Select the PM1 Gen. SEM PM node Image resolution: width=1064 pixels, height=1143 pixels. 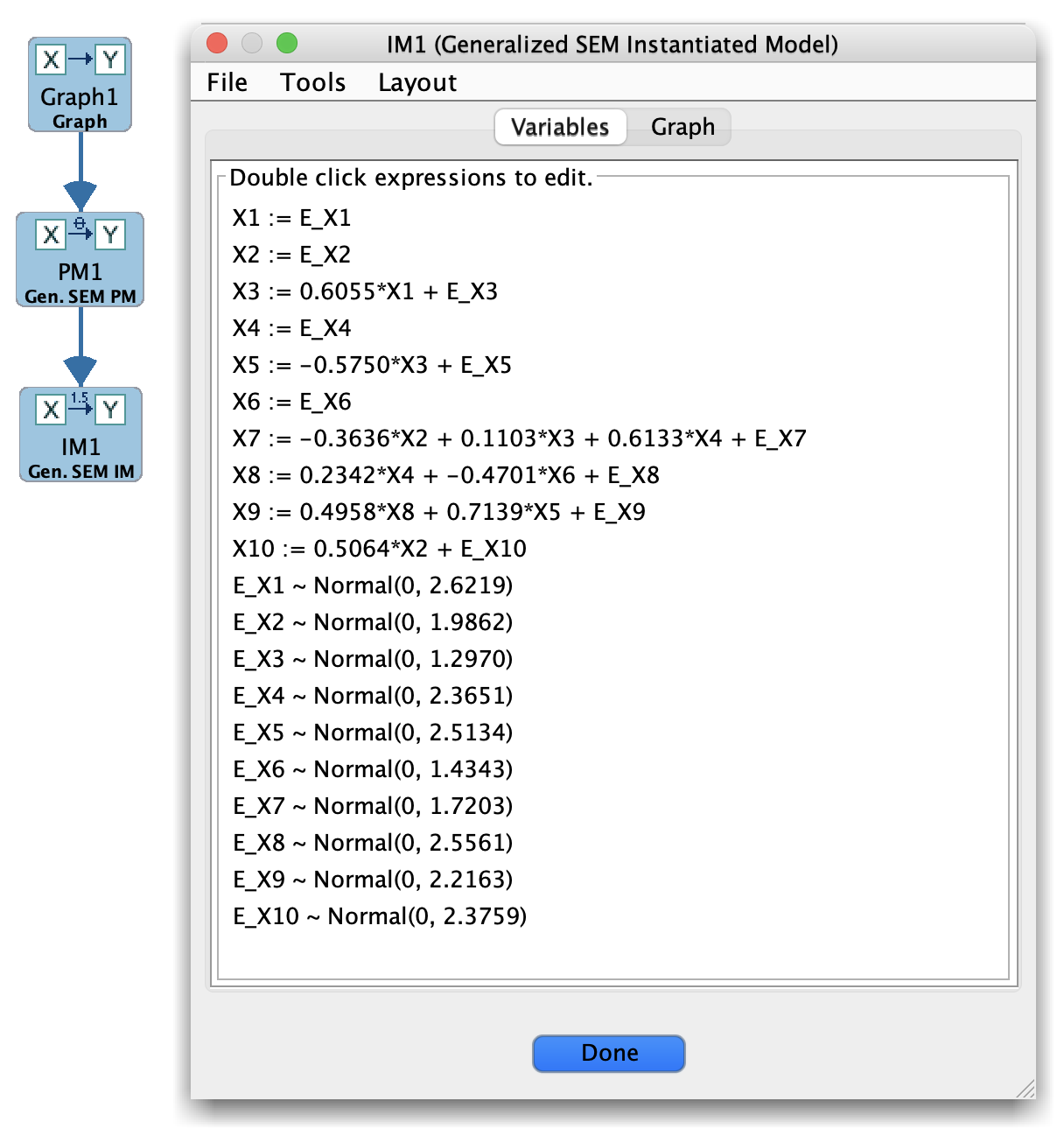[80, 260]
